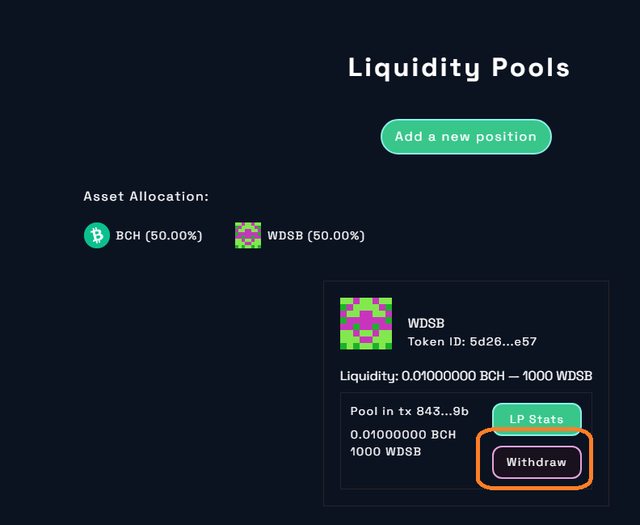Click the token ID value 5d26...e57
Viewport: 640px width, 525px height.
coord(505,342)
